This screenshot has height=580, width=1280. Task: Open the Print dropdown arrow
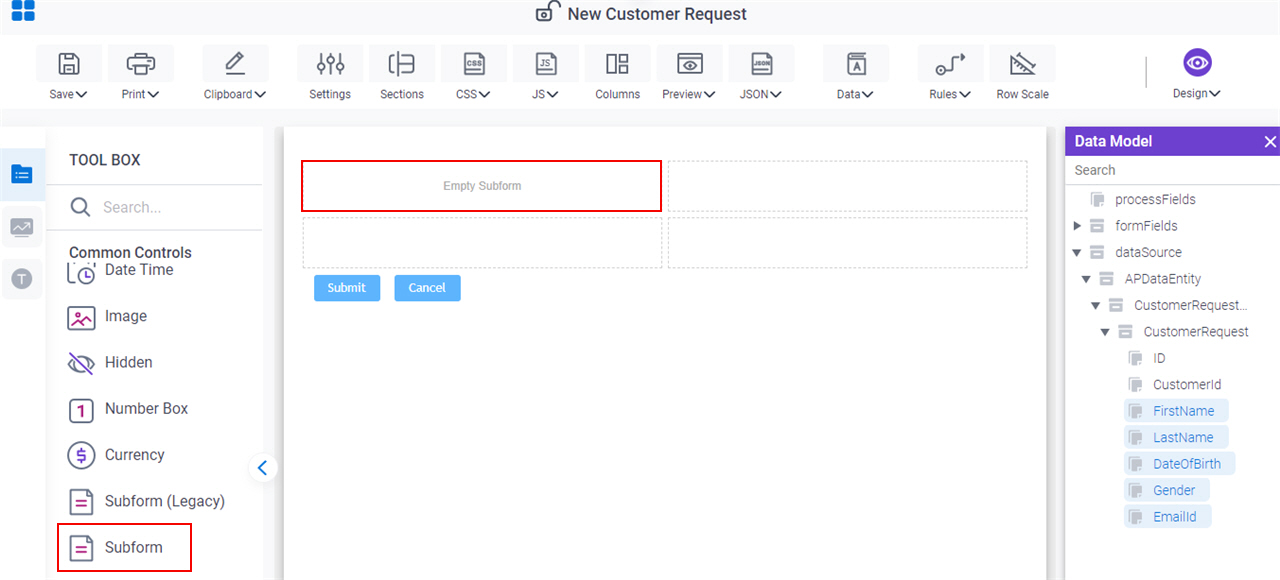tap(154, 94)
